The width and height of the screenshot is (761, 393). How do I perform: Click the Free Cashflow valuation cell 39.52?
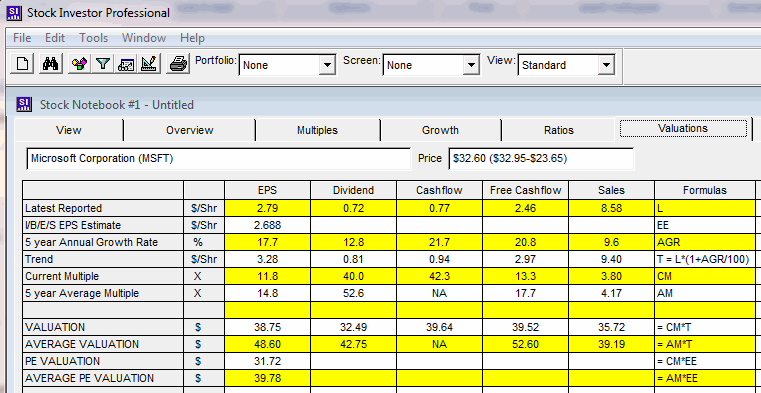525,327
